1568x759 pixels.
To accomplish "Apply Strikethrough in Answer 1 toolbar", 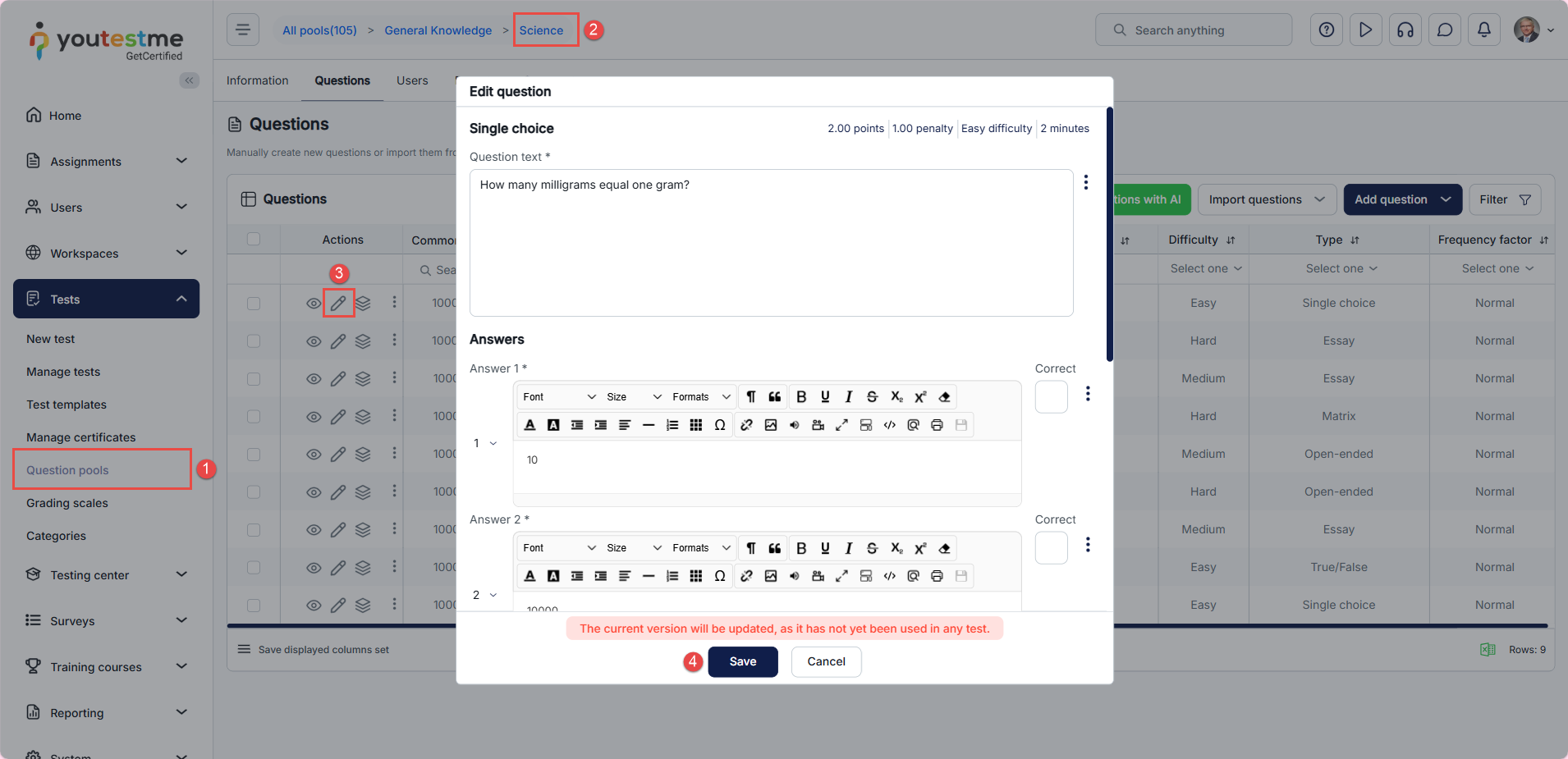I will [873, 397].
